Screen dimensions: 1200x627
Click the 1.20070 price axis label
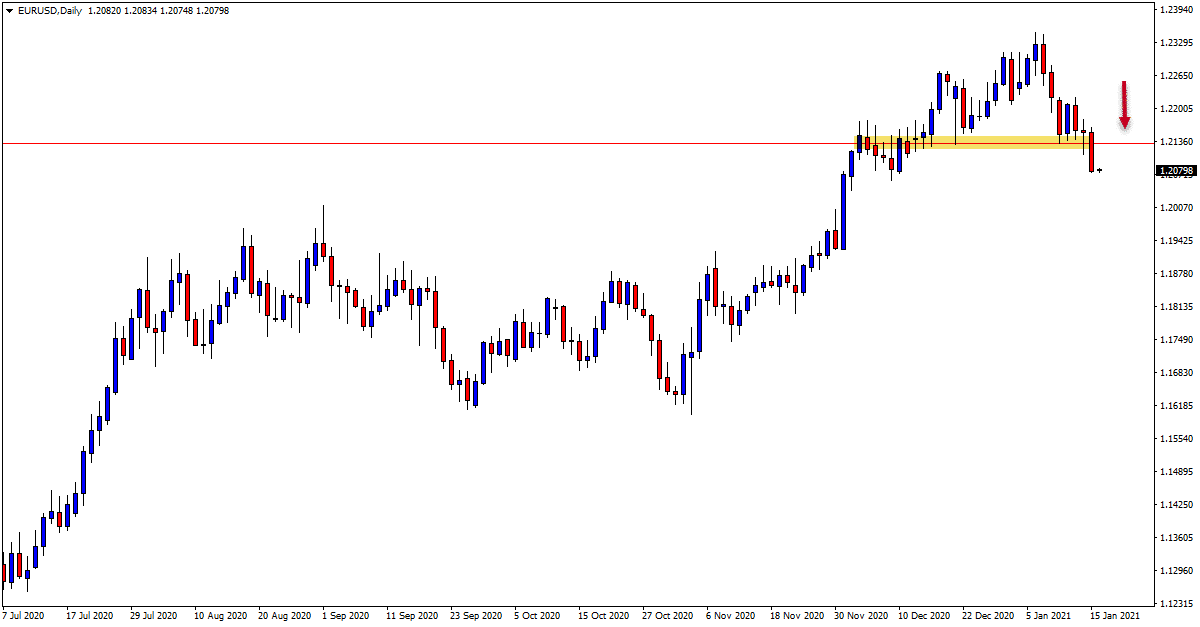point(1176,208)
